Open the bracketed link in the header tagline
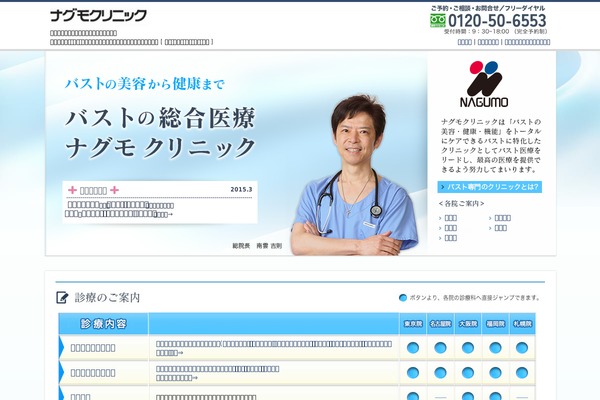The width and height of the screenshot is (600, 400). [187, 42]
